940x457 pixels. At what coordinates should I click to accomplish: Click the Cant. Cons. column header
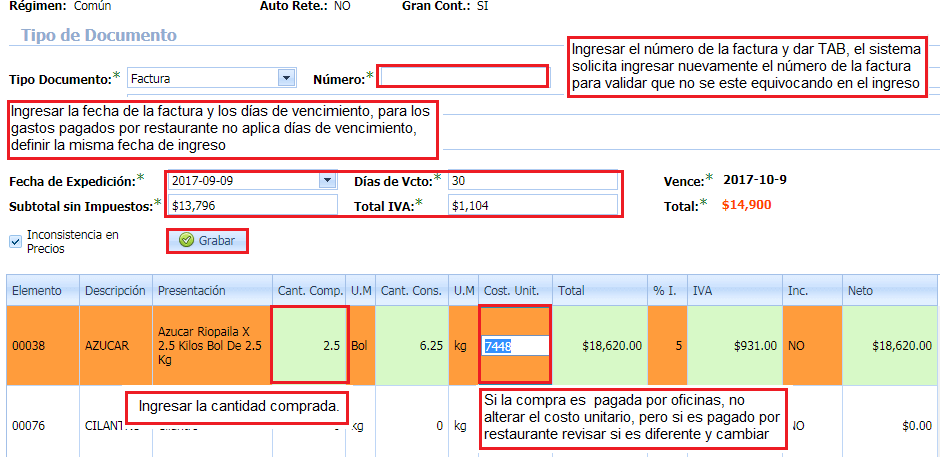point(412,291)
